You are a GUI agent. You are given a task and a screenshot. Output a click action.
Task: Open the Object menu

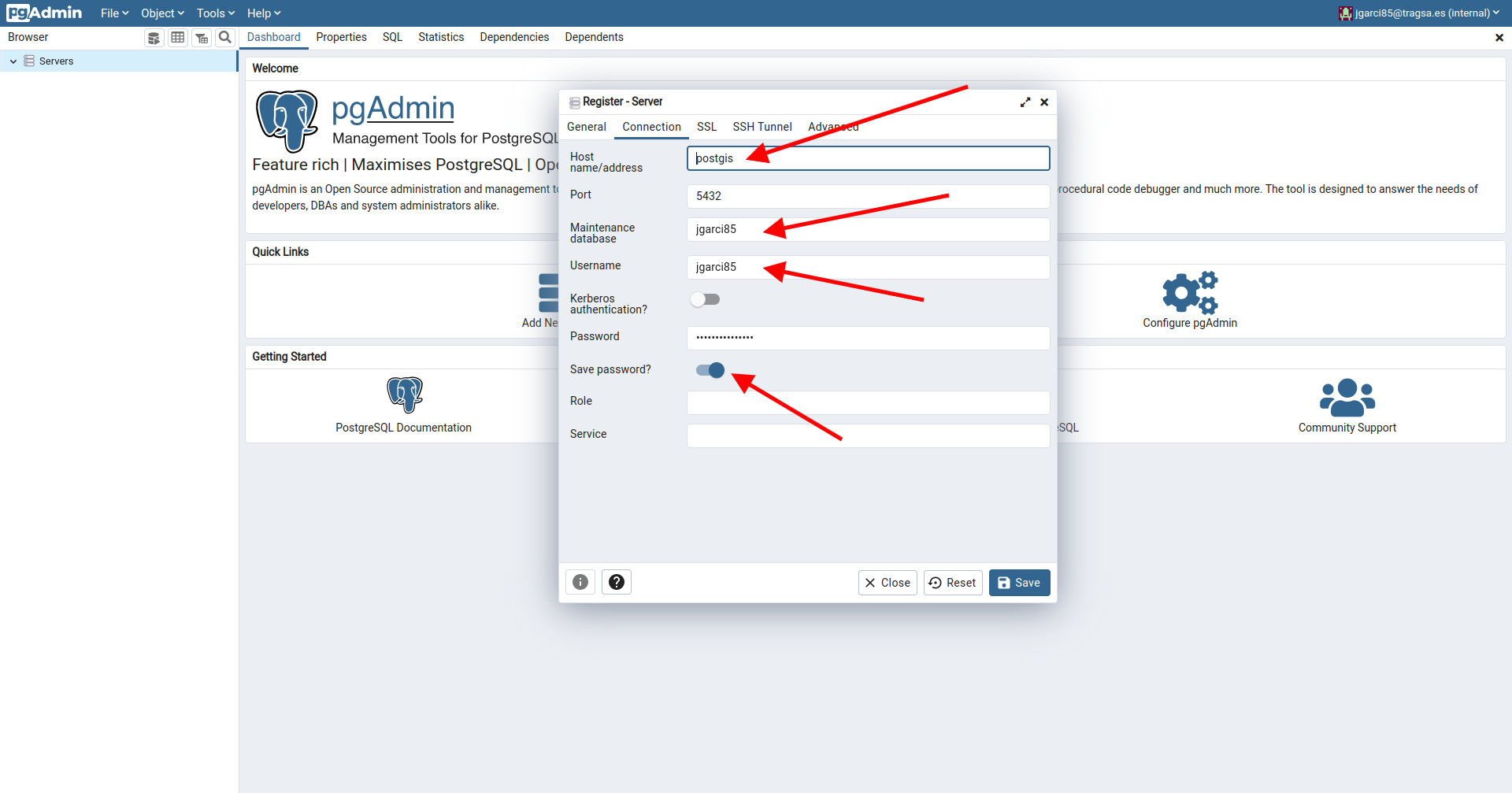(x=162, y=13)
